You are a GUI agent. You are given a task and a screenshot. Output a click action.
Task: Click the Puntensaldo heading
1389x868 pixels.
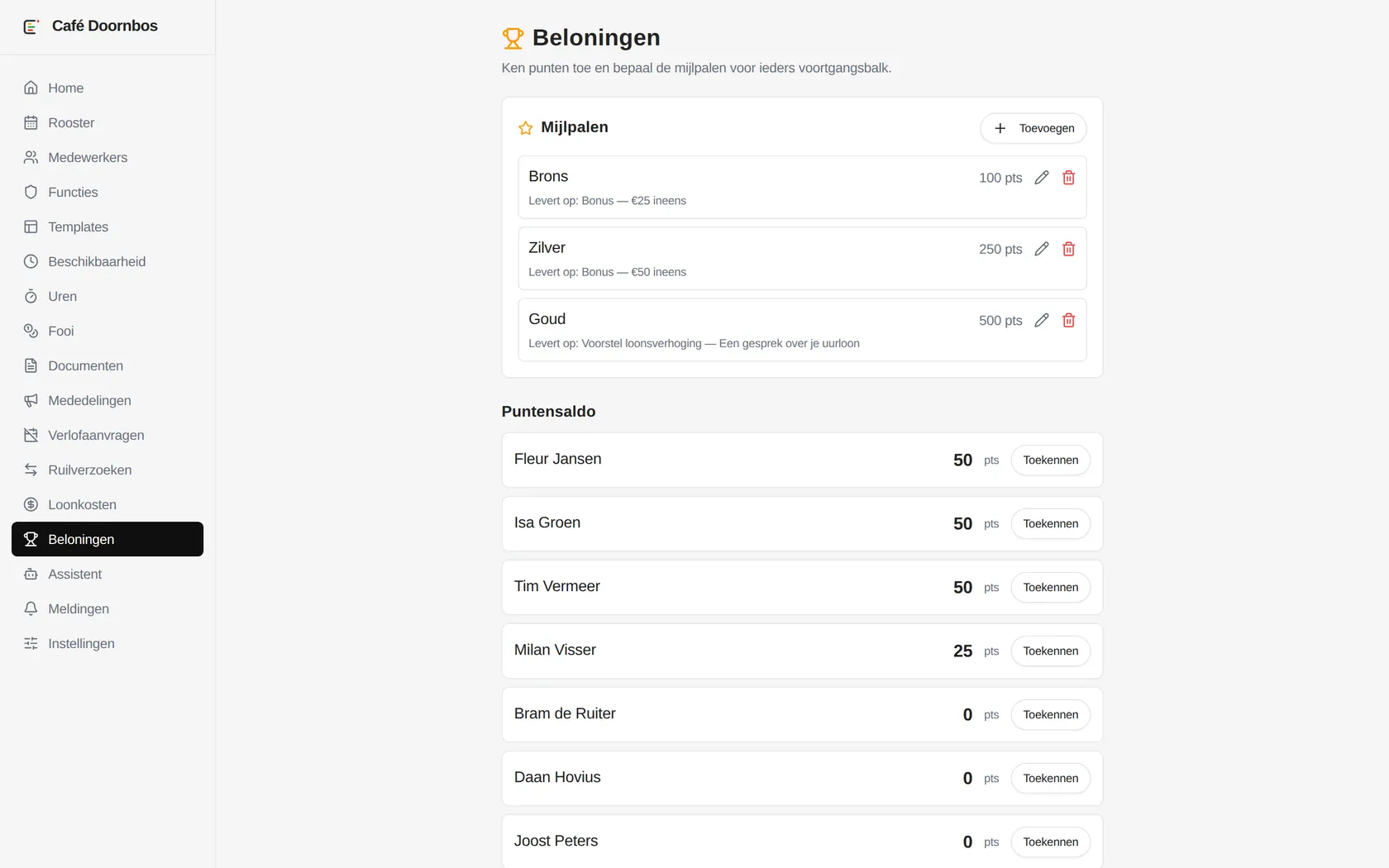coord(548,412)
